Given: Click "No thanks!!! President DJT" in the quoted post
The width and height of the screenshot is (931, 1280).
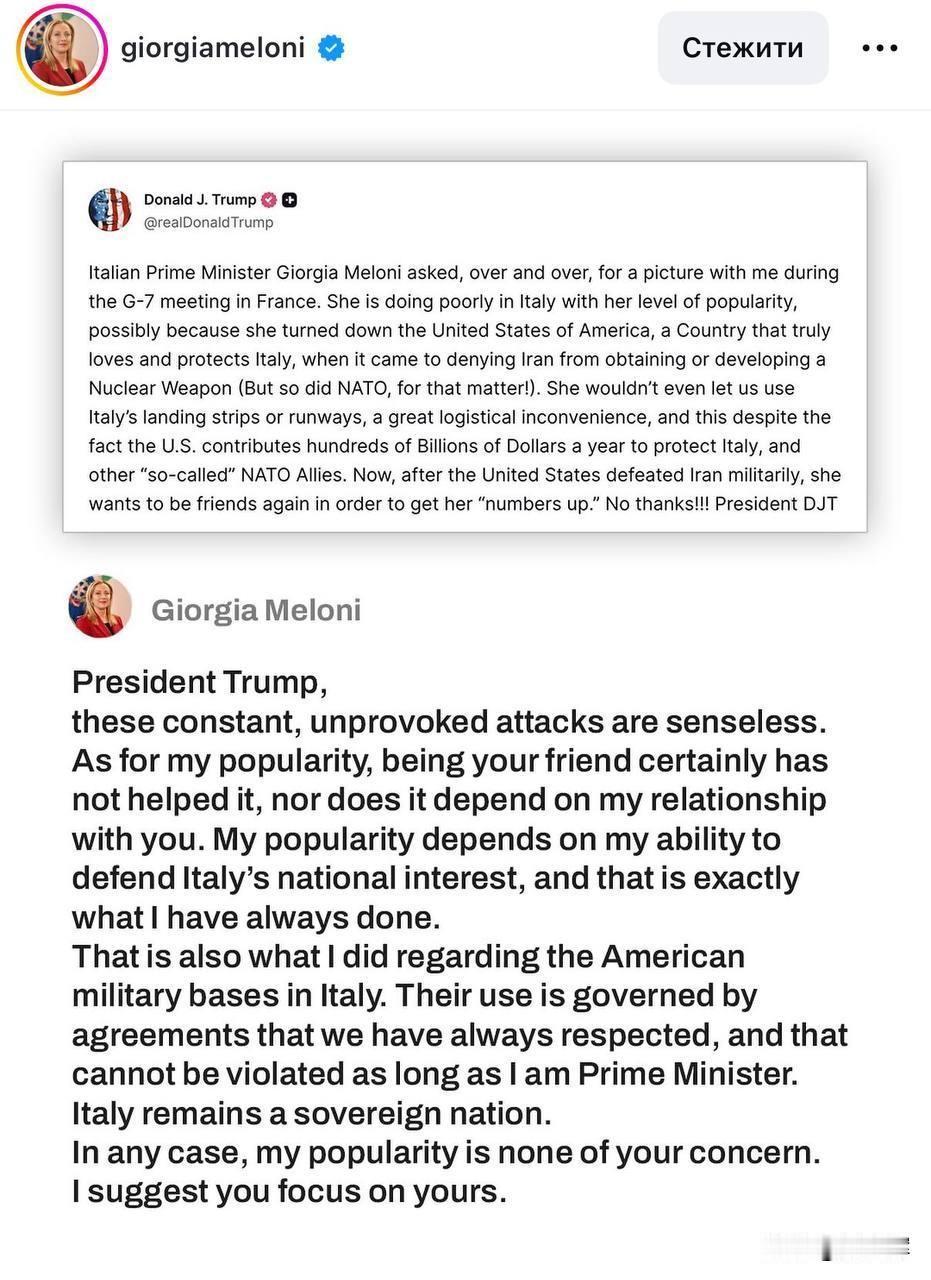Looking at the screenshot, I should pos(722,504).
